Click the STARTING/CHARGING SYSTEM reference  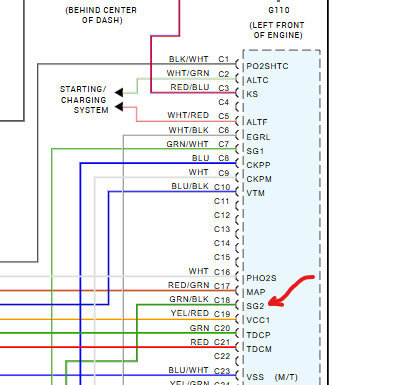click(83, 100)
